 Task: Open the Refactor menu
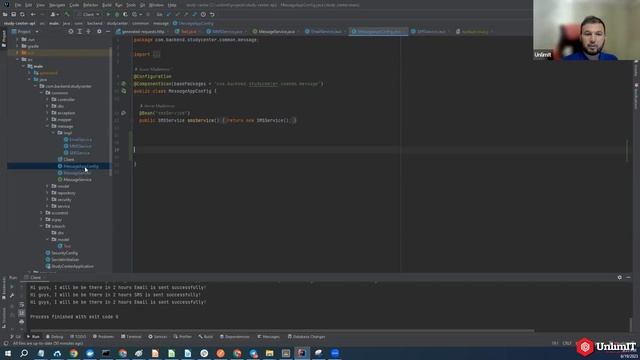coord(91,5)
